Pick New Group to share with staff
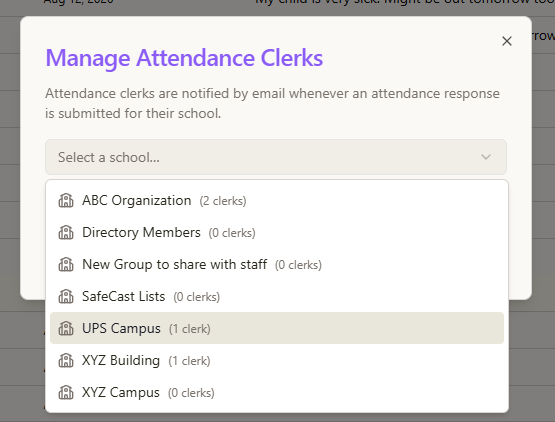Image resolution: width=555 pixels, height=422 pixels. [x=277, y=264]
